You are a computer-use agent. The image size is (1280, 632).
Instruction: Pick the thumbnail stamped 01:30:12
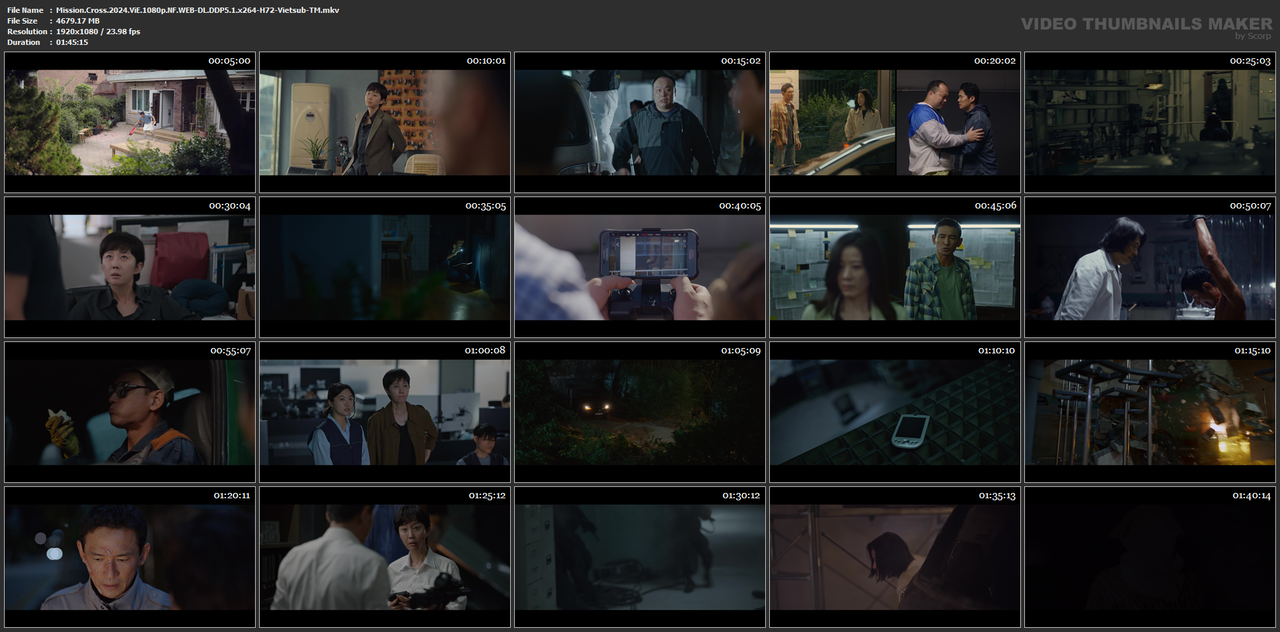pos(640,557)
